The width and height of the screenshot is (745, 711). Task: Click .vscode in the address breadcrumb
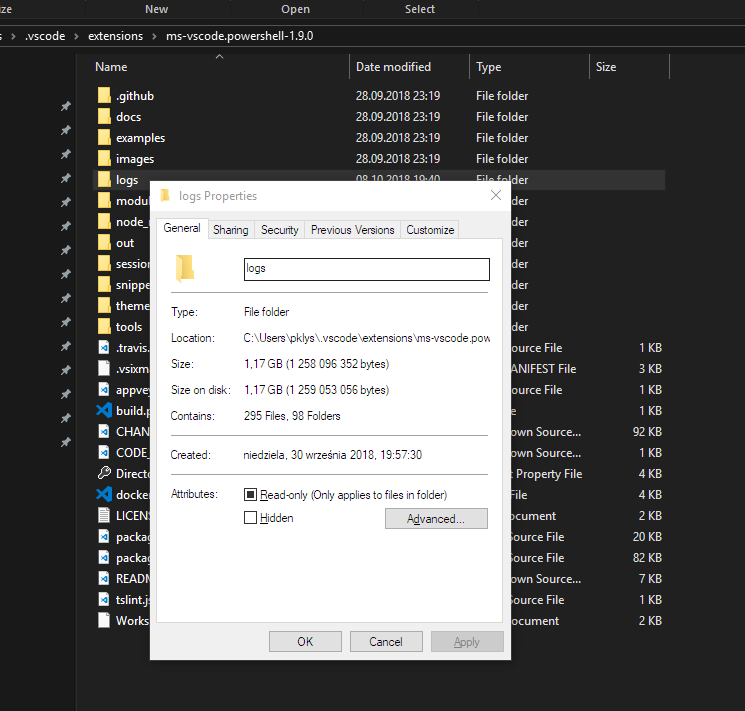(45, 36)
